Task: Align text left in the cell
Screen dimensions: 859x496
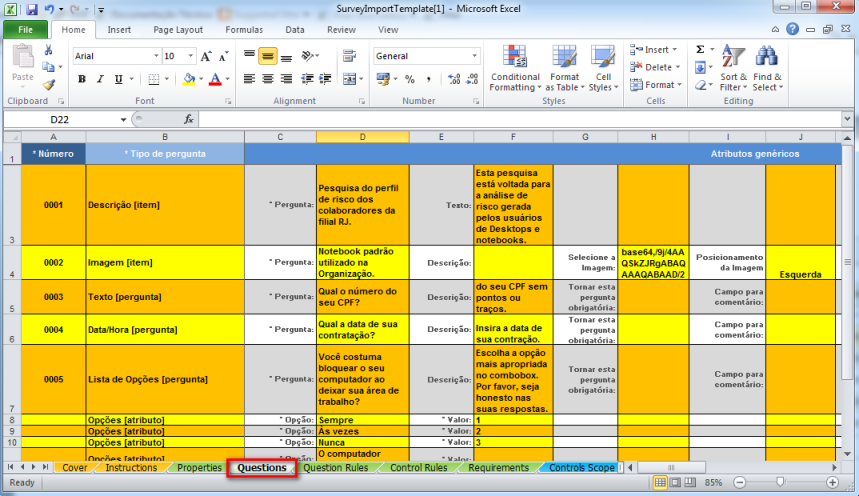Action: pyautogui.click(x=249, y=79)
